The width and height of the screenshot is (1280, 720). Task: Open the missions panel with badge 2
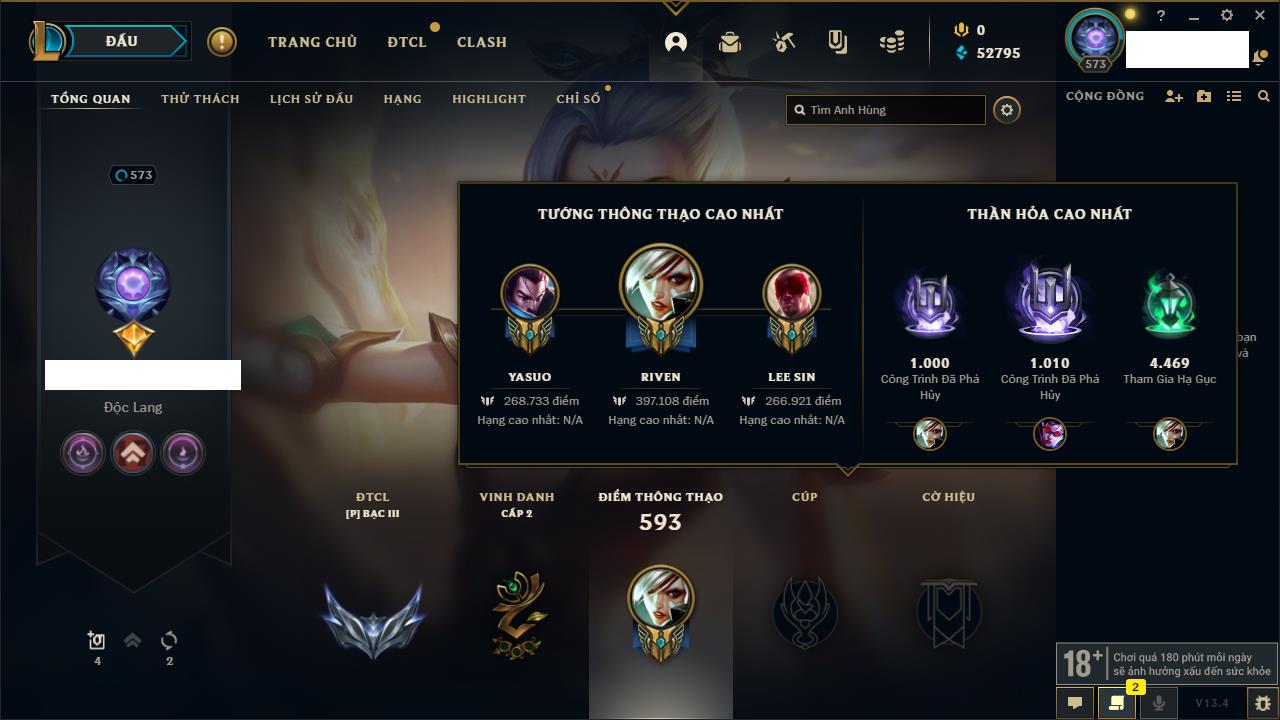(x=1117, y=703)
